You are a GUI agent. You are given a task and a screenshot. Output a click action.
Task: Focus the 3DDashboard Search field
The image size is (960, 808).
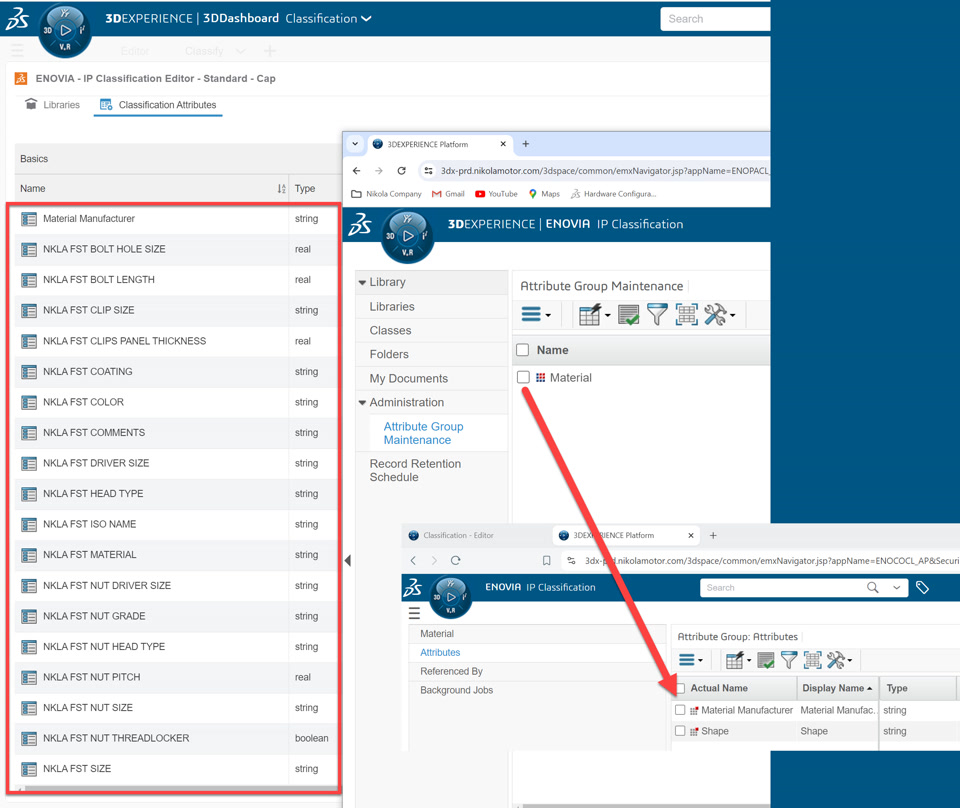(x=714, y=19)
